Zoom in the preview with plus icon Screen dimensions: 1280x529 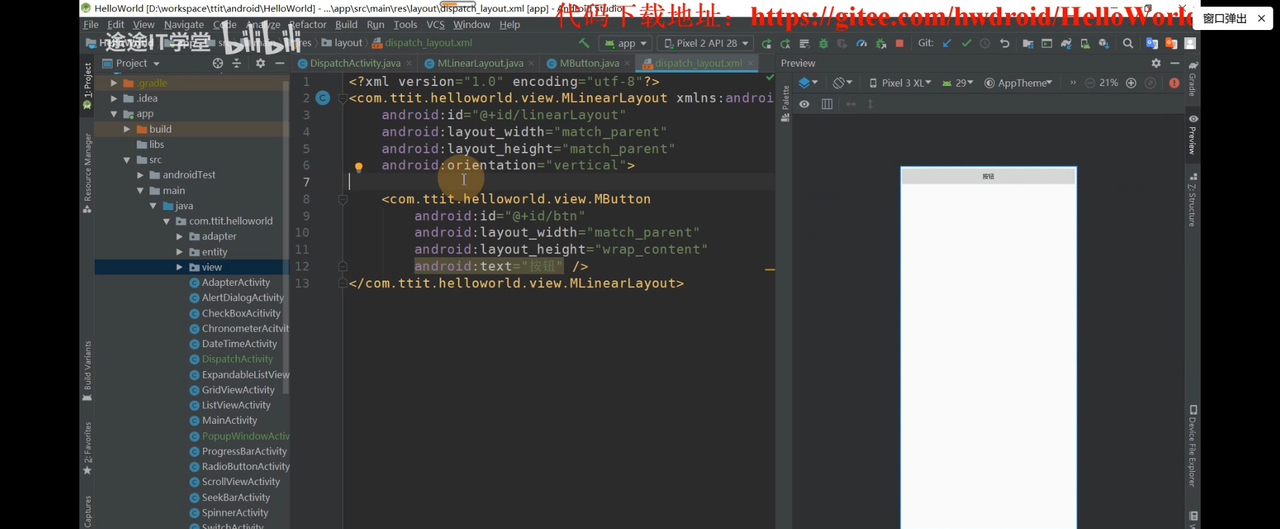(x=1131, y=83)
